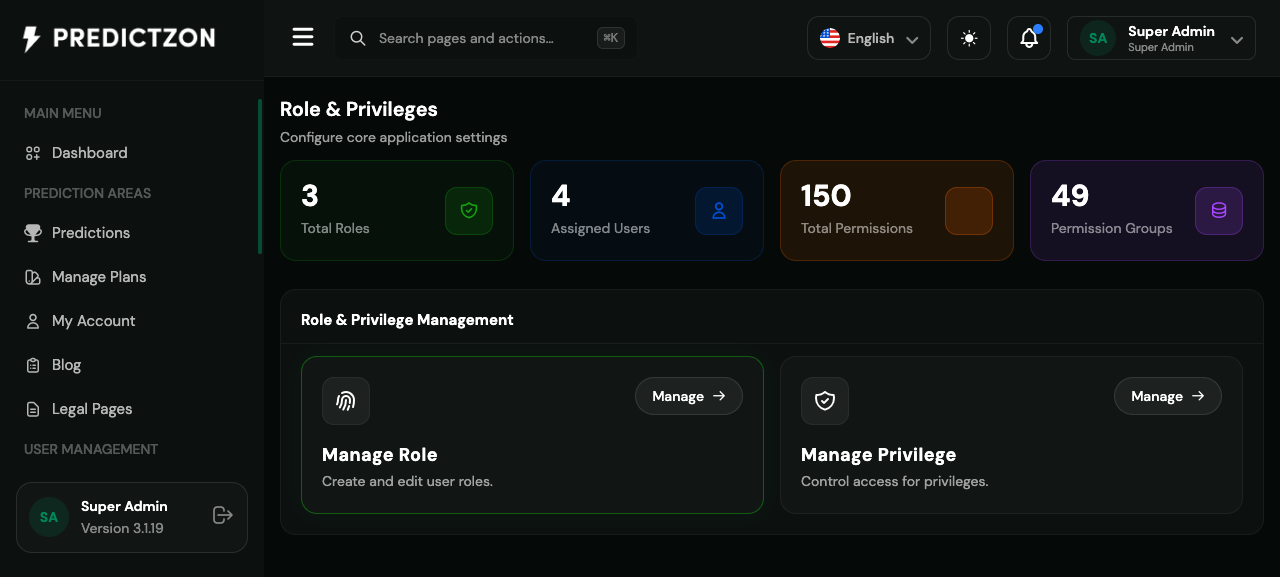Click the 'Assigned Users' label
The height and width of the screenshot is (577, 1280).
pyautogui.click(x=600, y=228)
